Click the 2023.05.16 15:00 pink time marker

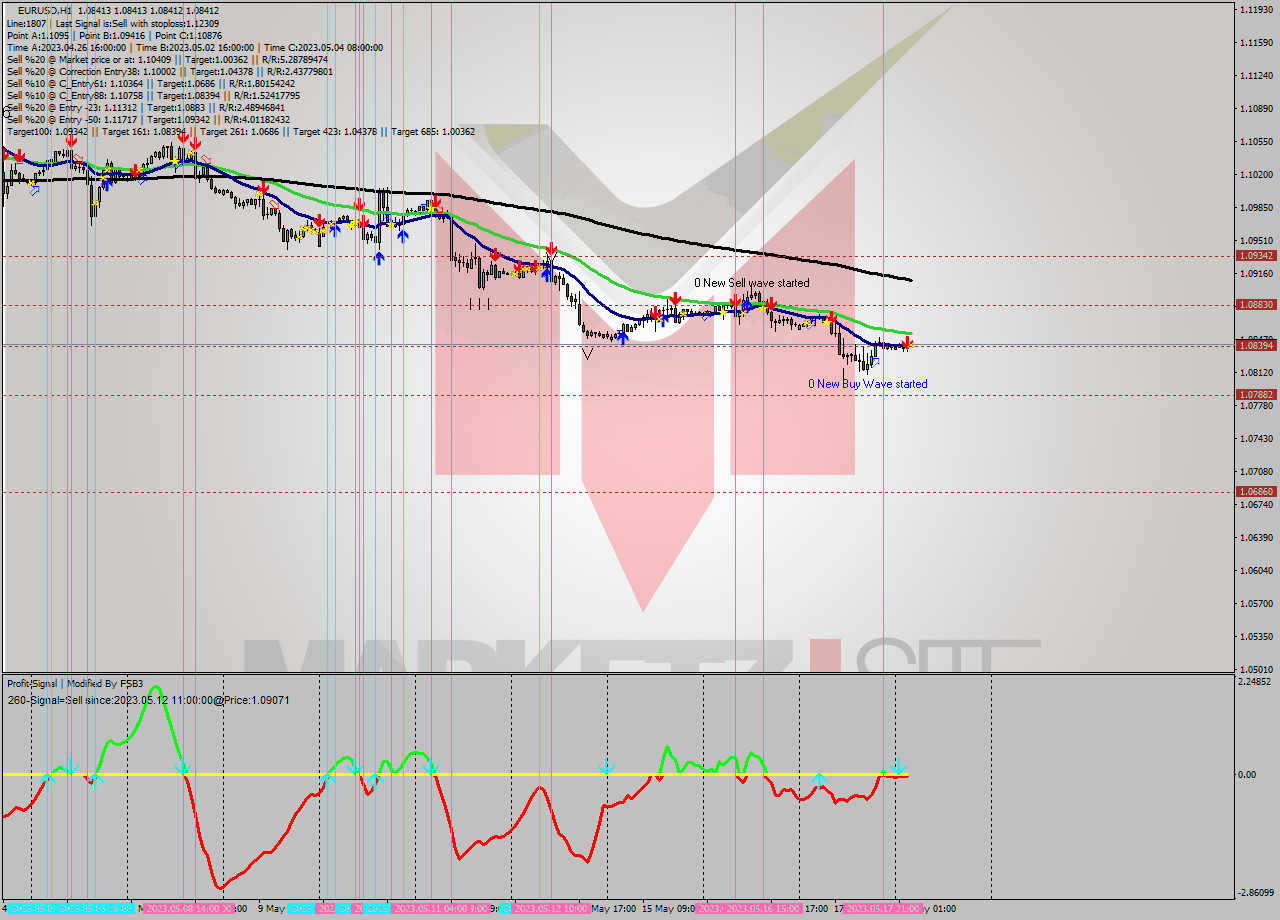pos(761,909)
